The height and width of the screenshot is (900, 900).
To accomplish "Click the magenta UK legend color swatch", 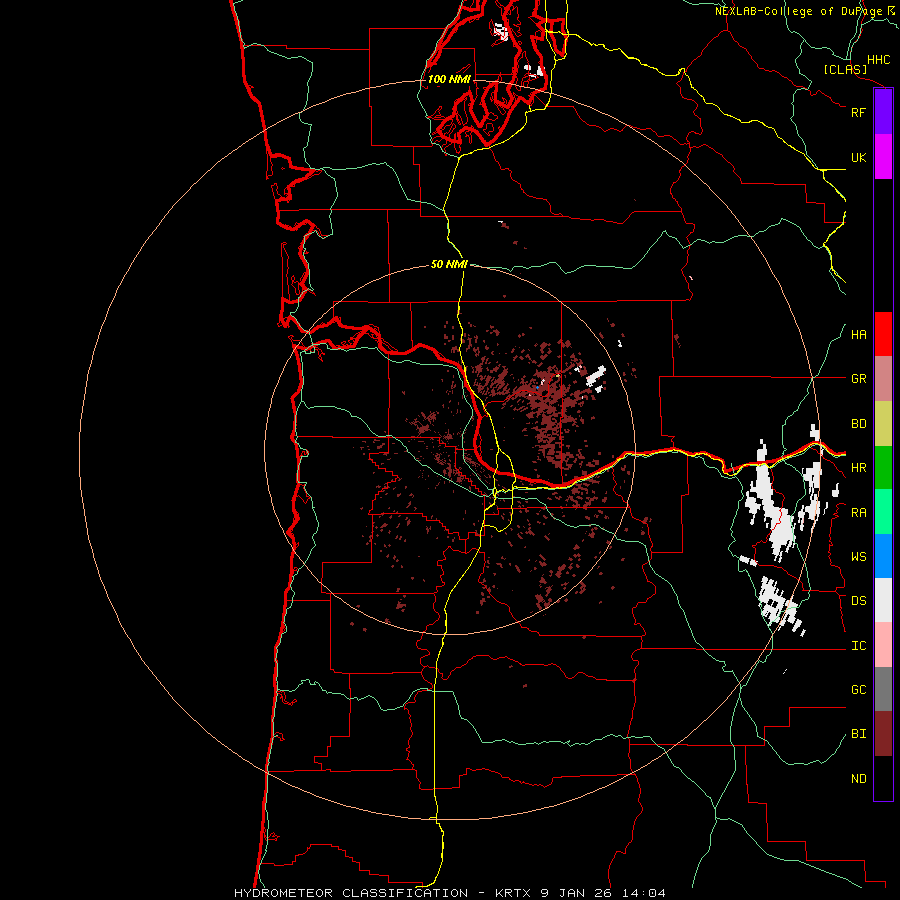I will [x=883, y=157].
